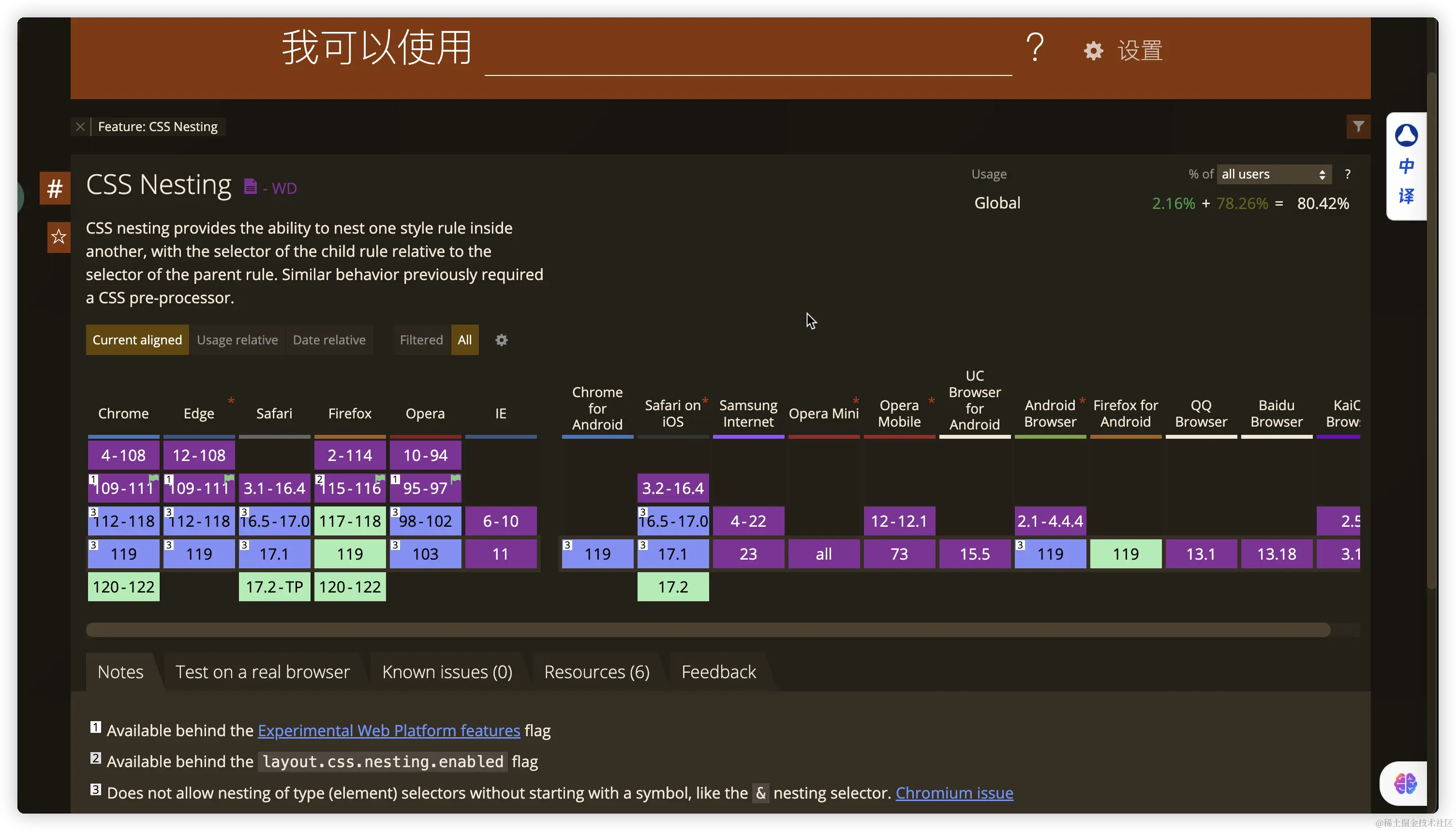Open the Chromium issue link
Screen dimensions: 1456x831
954,793
